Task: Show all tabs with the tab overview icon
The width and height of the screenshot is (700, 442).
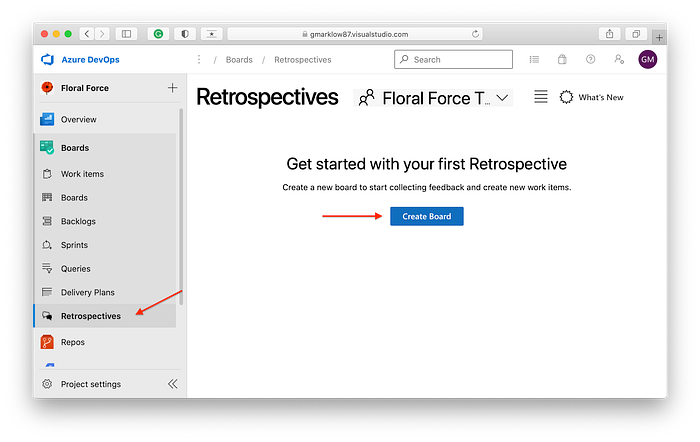Action: [636, 34]
